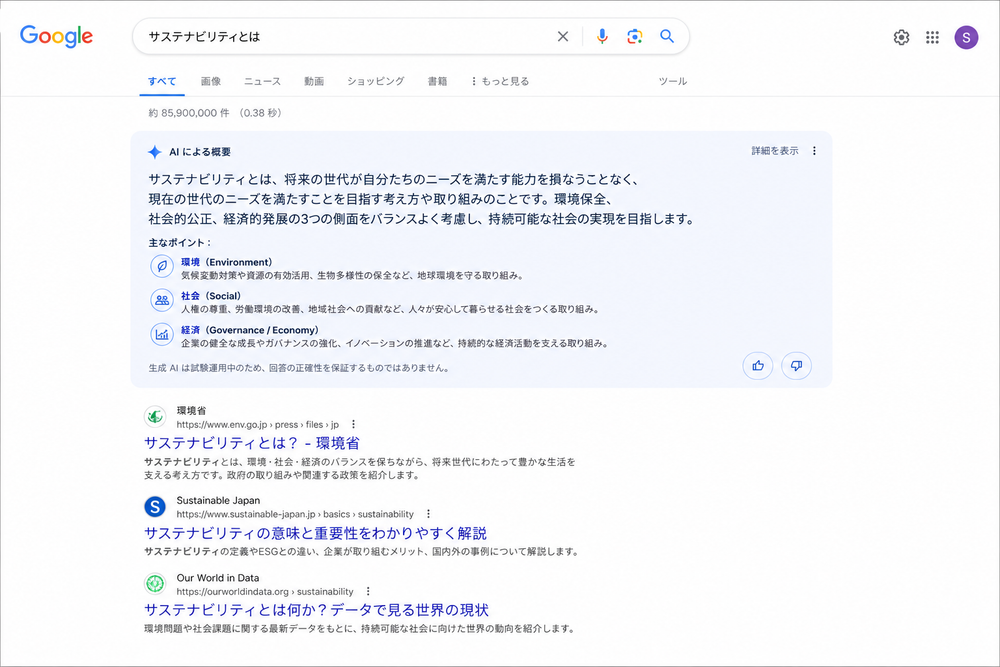Click the https://www.sustainable-japan.jp URL text

point(246,515)
